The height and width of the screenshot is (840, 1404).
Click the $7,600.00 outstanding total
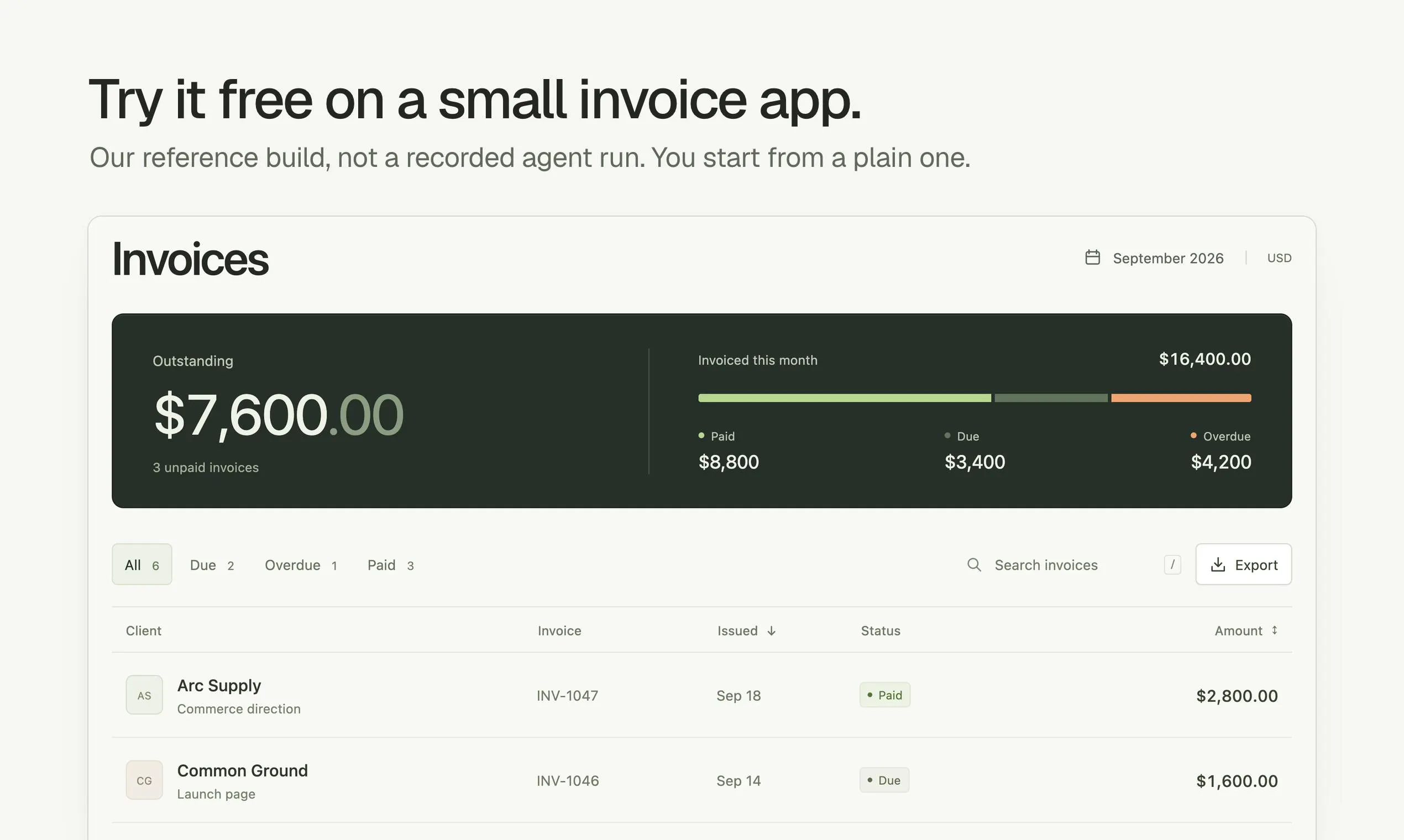coord(279,416)
